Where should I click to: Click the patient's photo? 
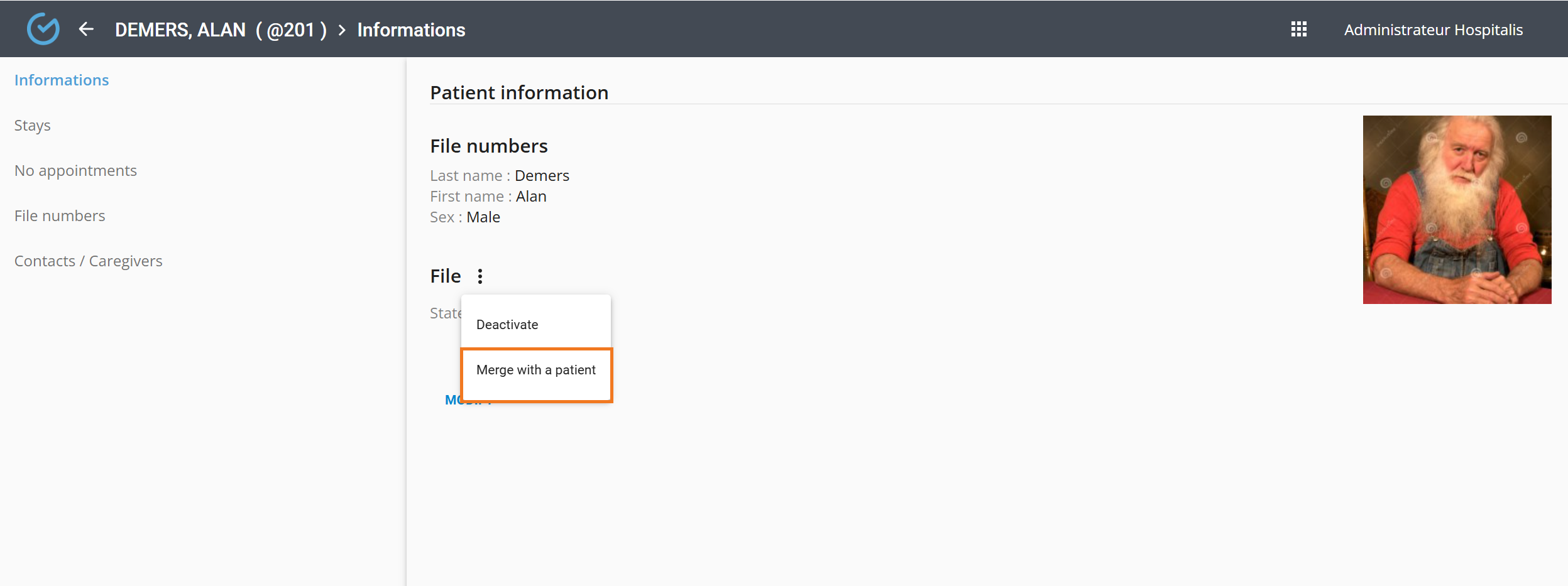click(1457, 210)
